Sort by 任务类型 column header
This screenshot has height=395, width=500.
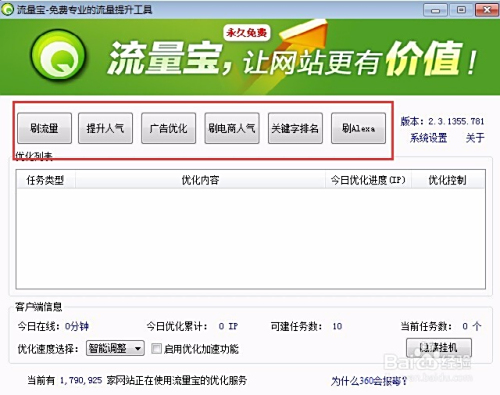click(45, 180)
